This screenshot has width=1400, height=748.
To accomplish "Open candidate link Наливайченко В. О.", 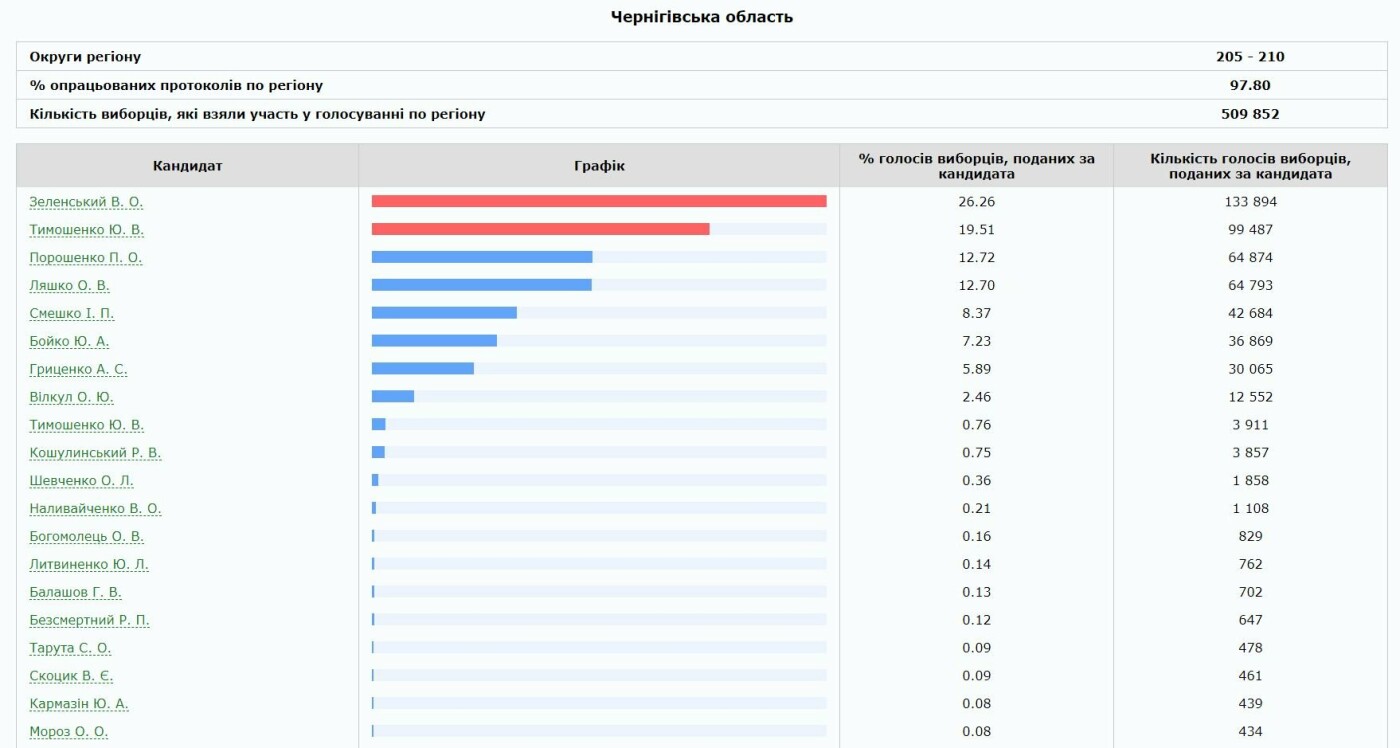I will coord(95,509).
